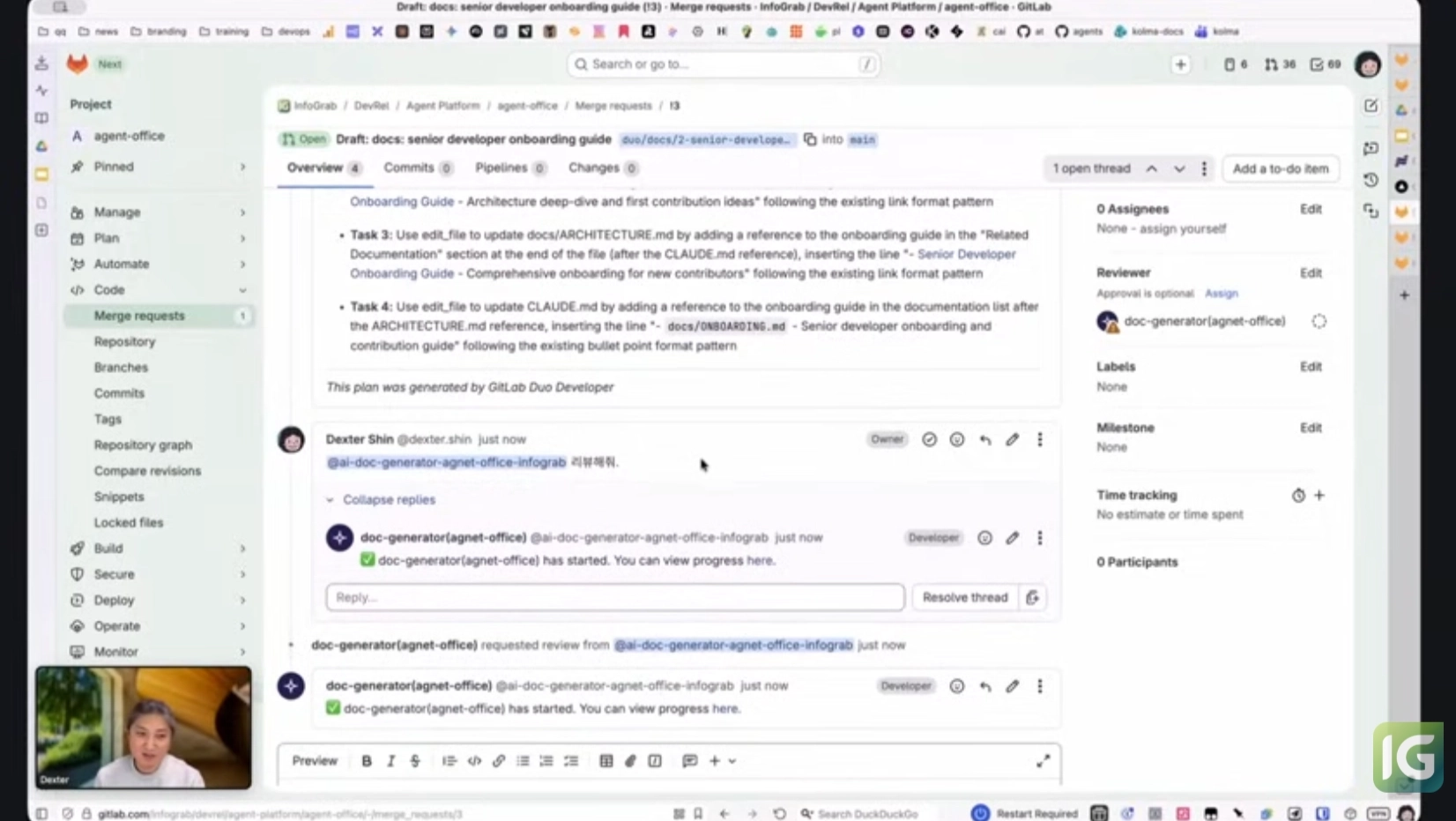
Task: Focus the Search or go to field
Action: point(723,64)
